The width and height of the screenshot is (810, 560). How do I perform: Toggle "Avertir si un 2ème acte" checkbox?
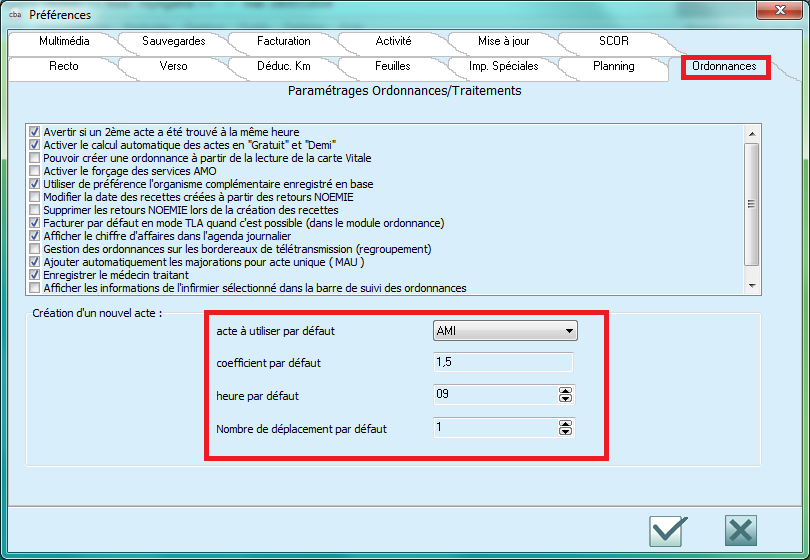coord(35,132)
